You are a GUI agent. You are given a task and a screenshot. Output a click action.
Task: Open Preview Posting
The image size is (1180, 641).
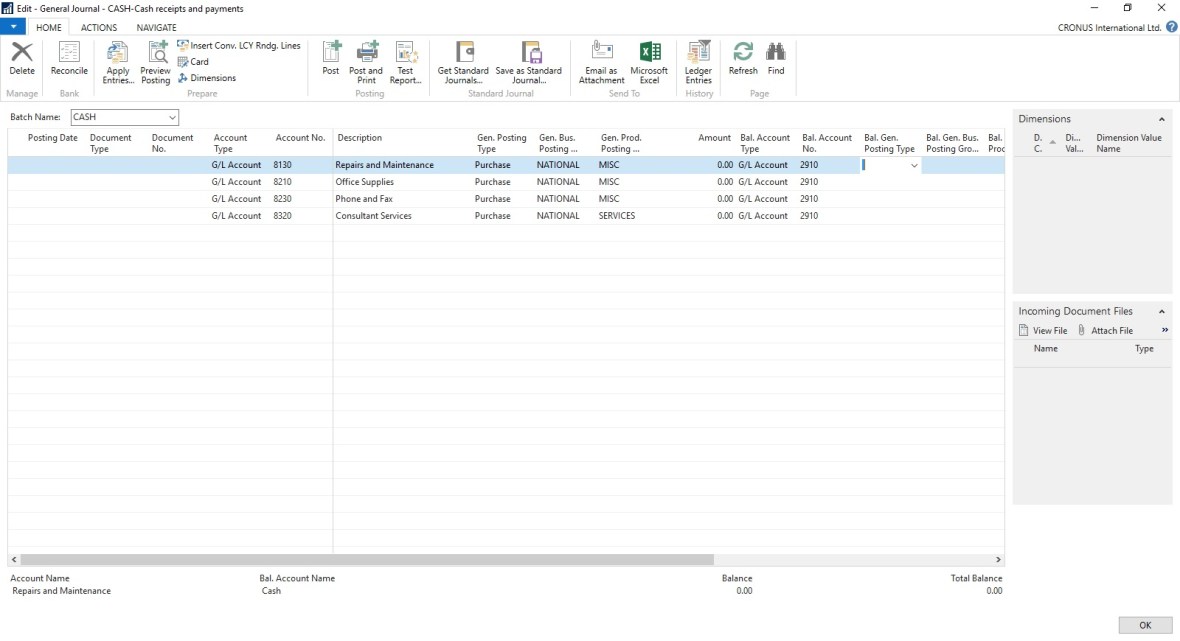click(x=156, y=60)
